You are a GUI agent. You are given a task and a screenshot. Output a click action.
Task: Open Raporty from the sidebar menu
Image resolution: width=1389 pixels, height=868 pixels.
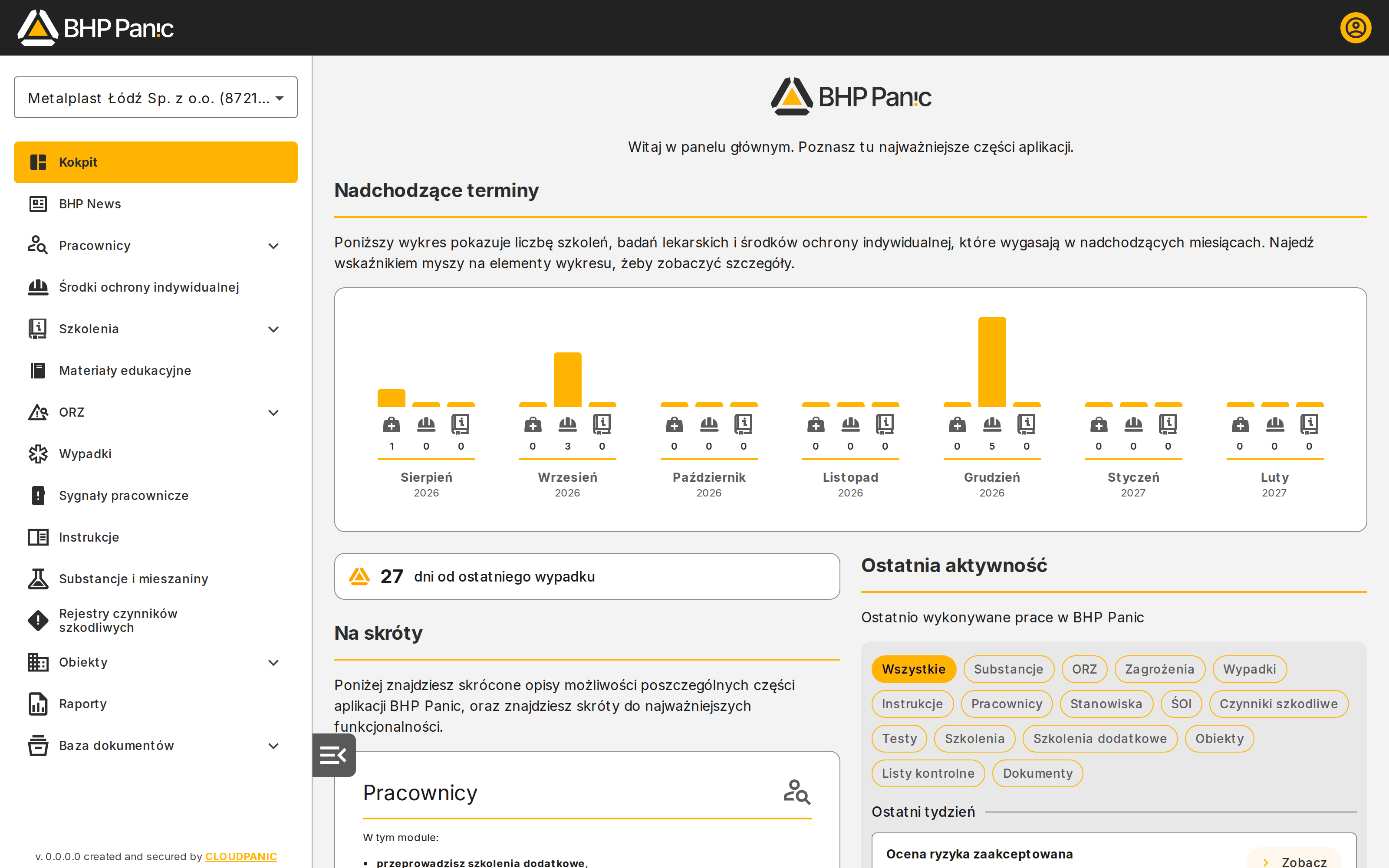coord(155,704)
